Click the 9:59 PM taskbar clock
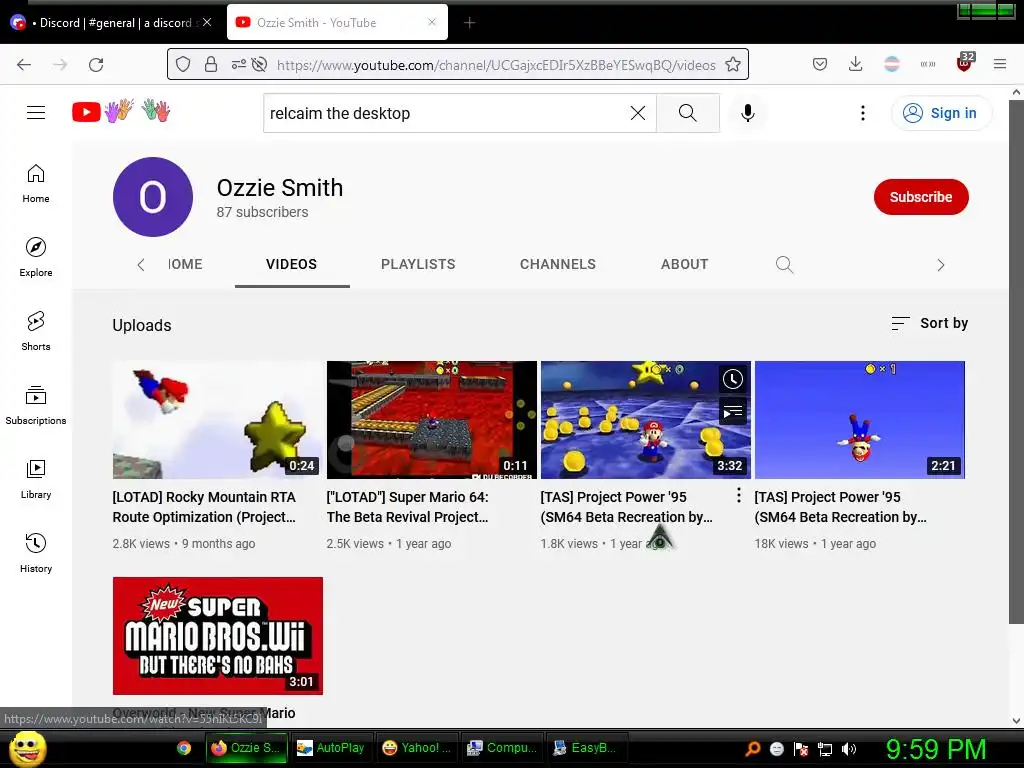1024x768 pixels. pos(936,749)
